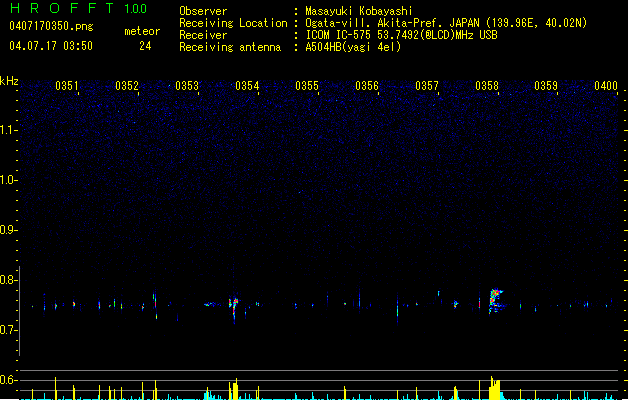Click the 1.0 kHz axis label

coord(8,180)
